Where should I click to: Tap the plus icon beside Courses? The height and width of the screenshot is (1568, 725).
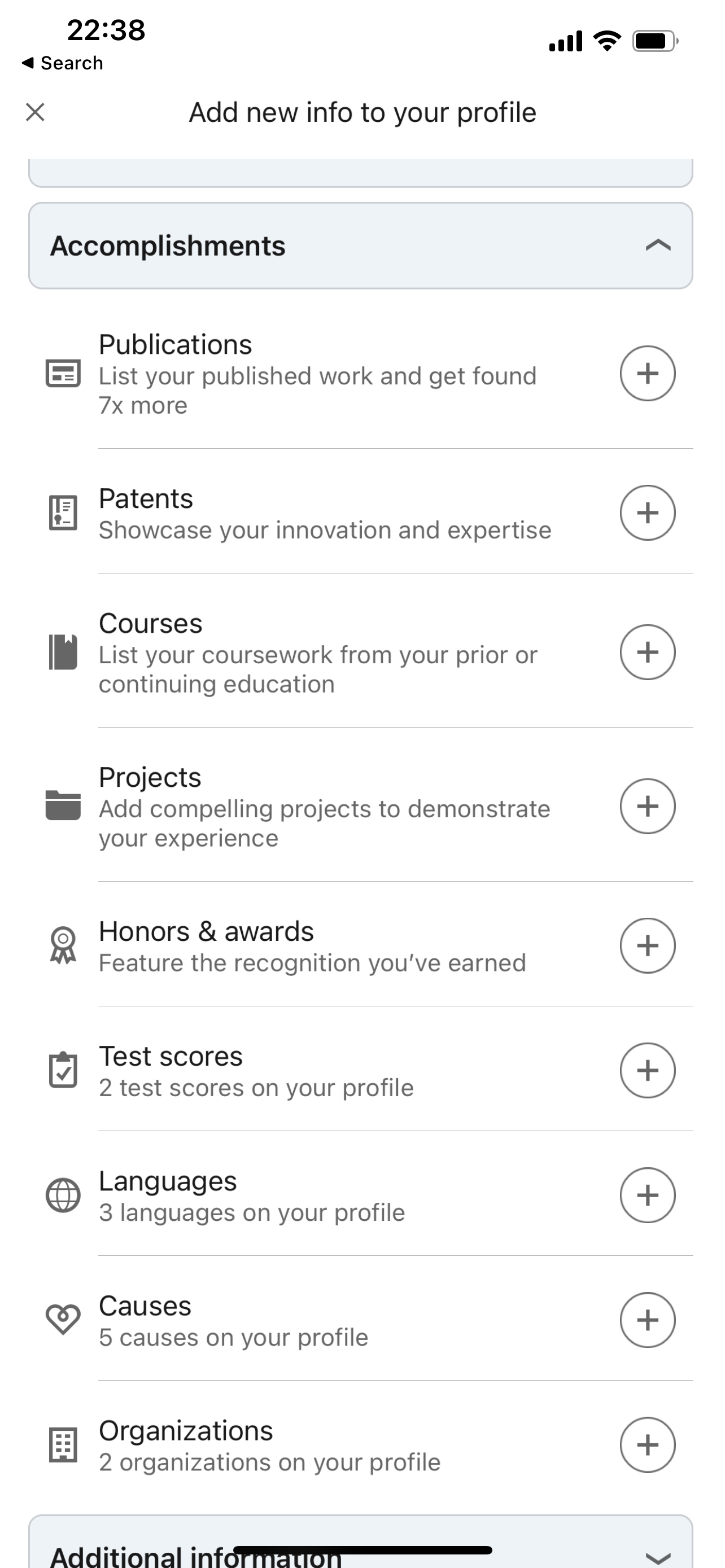(647, 652)
